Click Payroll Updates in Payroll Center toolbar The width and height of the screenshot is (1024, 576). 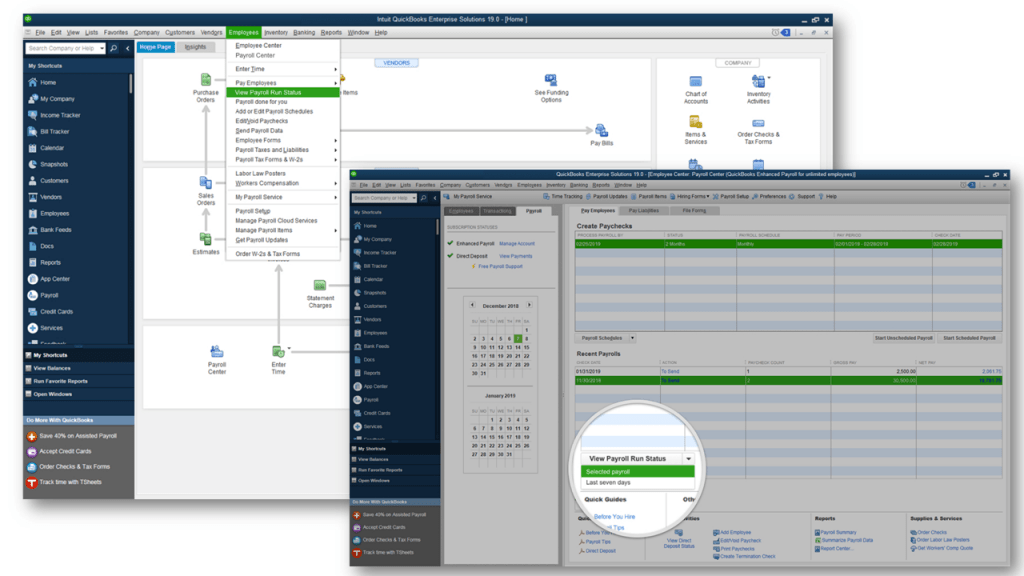607,197
